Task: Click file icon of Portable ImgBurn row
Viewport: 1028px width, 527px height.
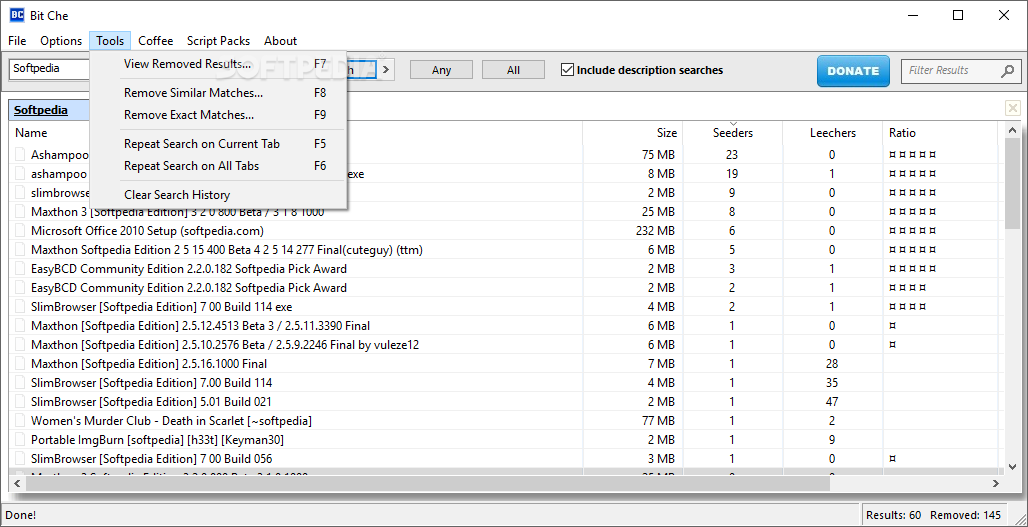Action: 20,440
